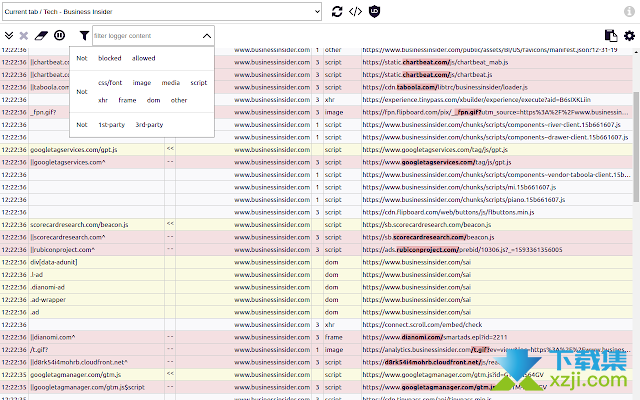Toggle the image type filter
The height and width of the screenshot is (400, 640).
point(142,83)
